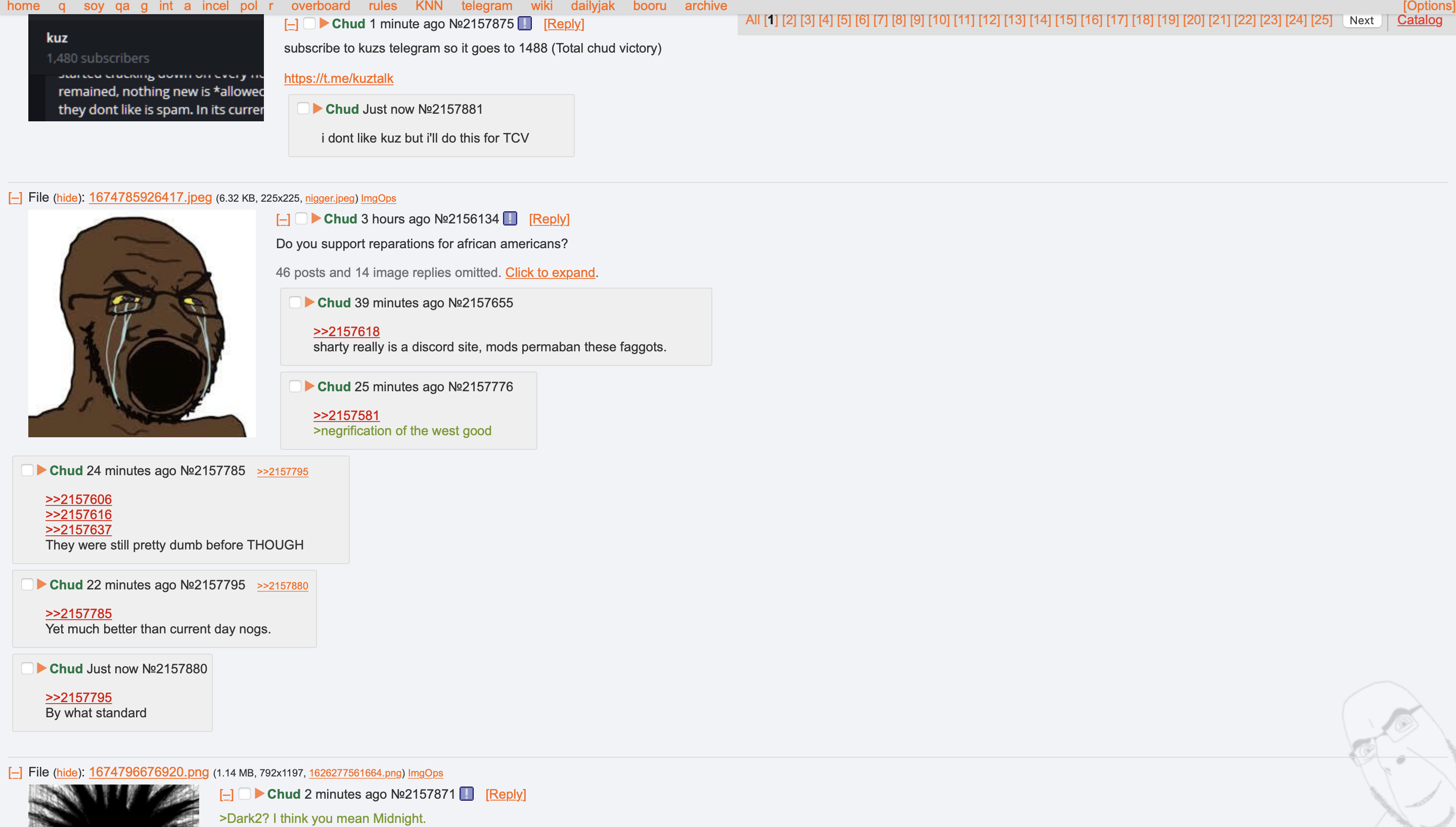1456x827 pixels.
Task: Collapse thread with file 1674796676920.png
Action: point(15,772)
